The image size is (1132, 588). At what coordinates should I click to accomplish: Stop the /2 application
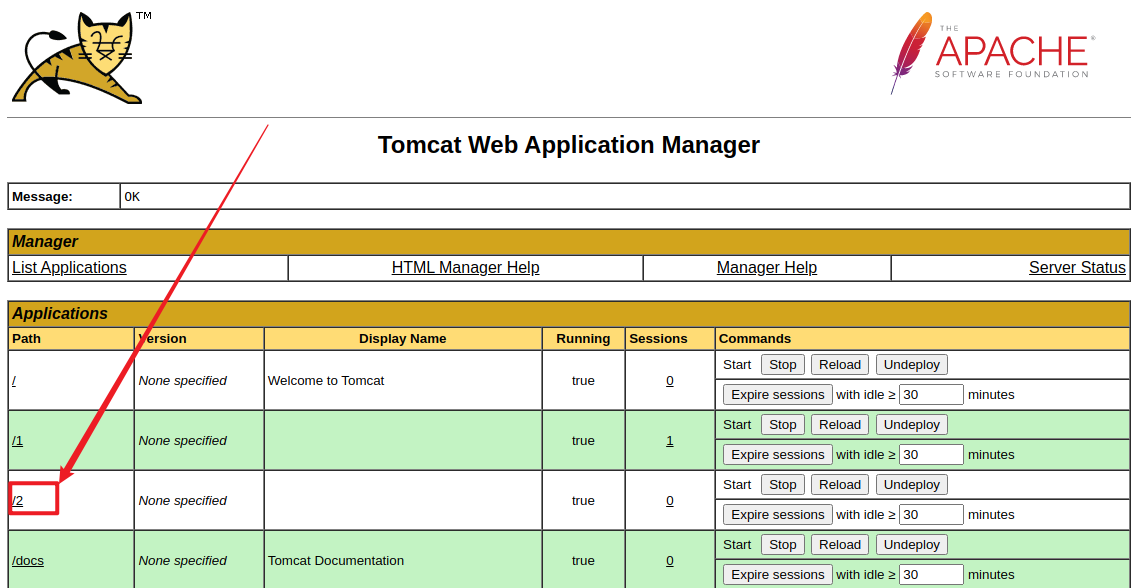783,485
